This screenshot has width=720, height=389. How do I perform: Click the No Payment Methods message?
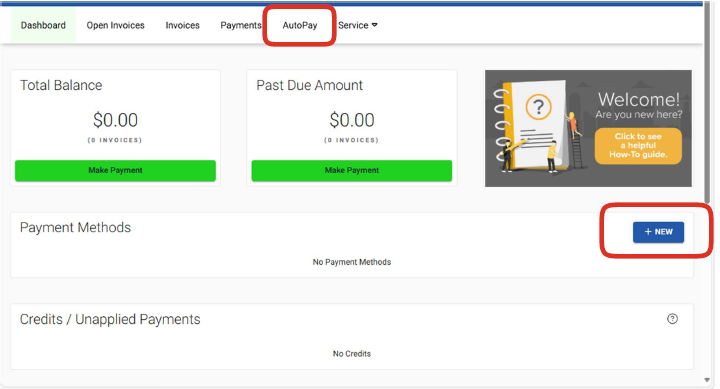(352, 262)
